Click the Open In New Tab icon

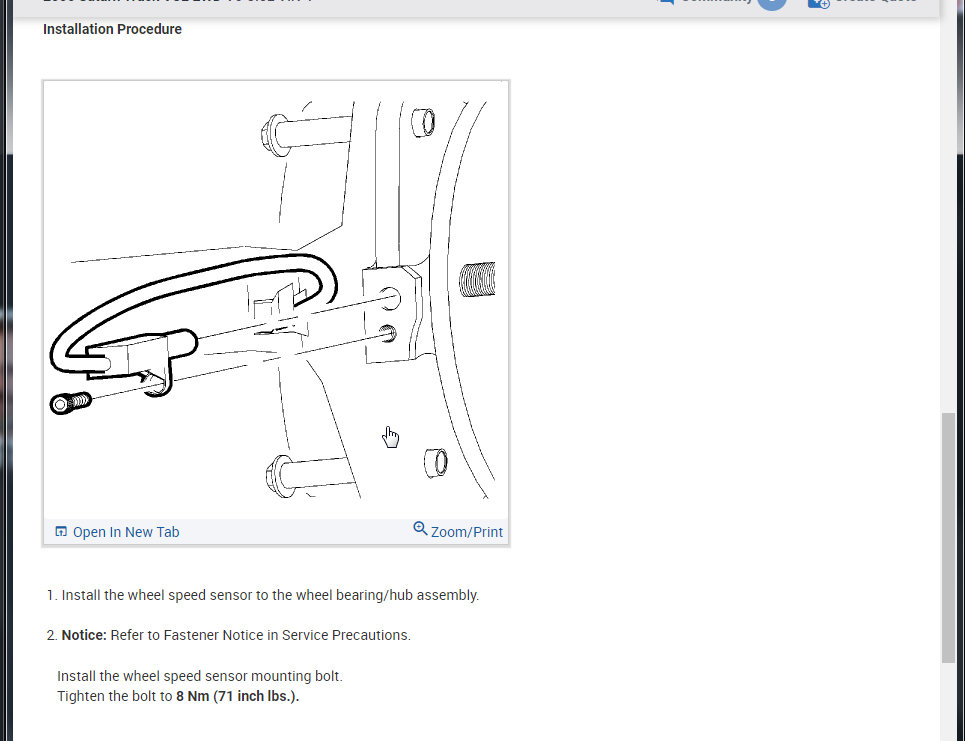[61, 531]
